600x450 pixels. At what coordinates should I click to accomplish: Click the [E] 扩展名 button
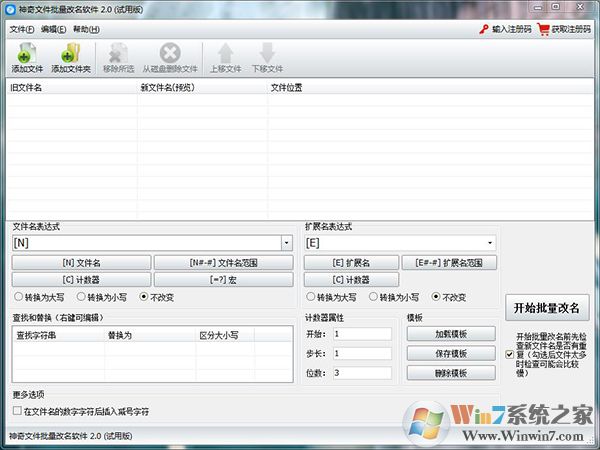pos(351,263)
